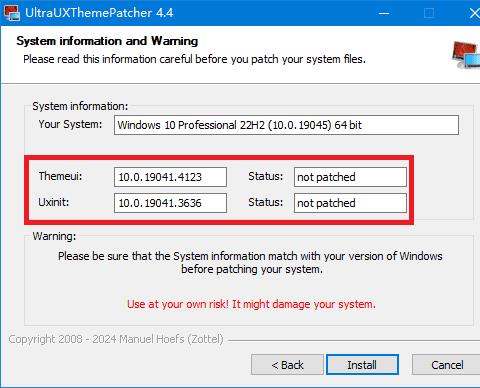The width and height of the screenshot is (480, 388).
Task: Click the Install button
Action: point(362,364)
